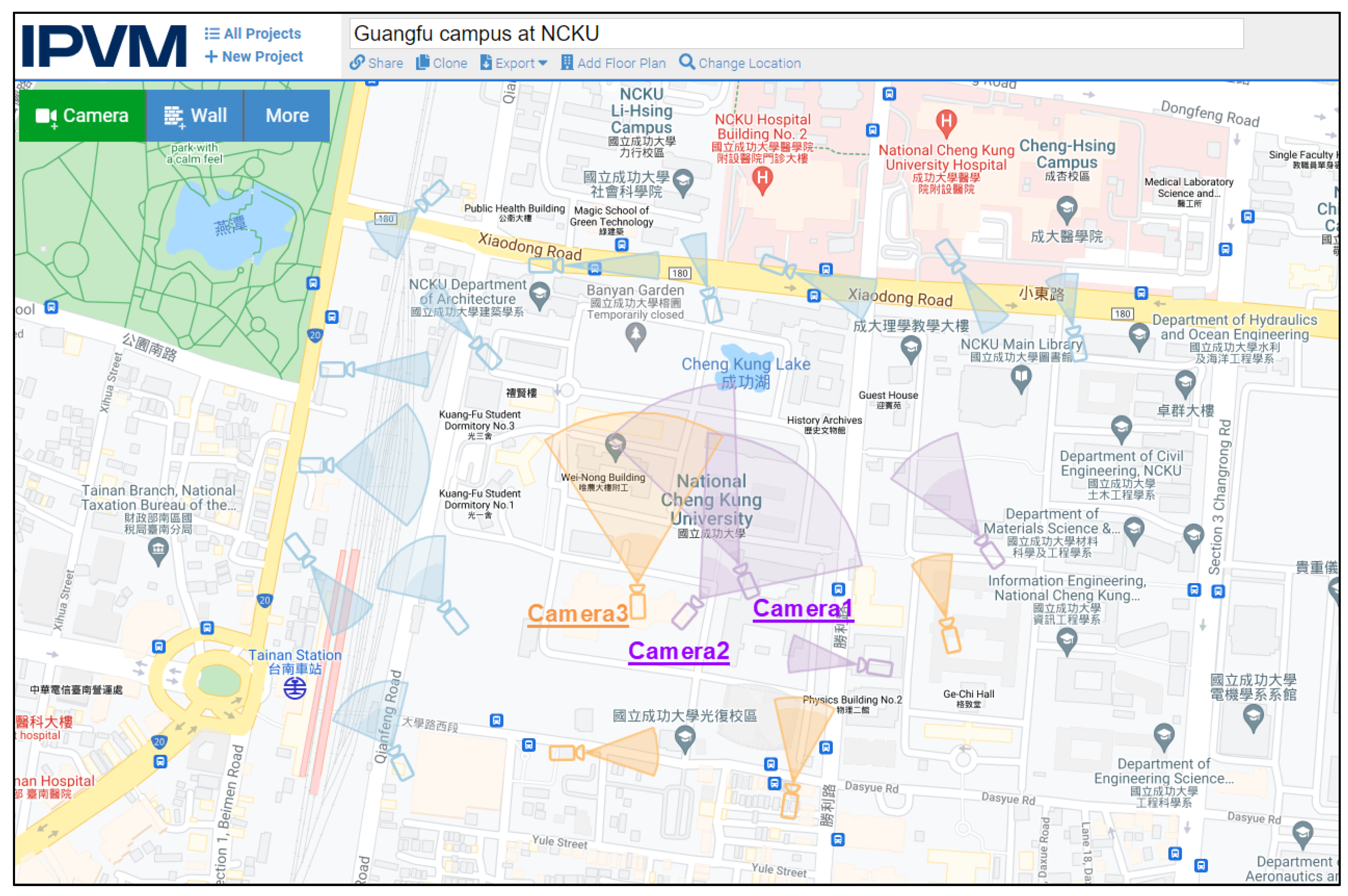Viewport: 1348px width, 896px height.
Task: Click National Cheng Kung University Hospital marker
Action: 946,122
